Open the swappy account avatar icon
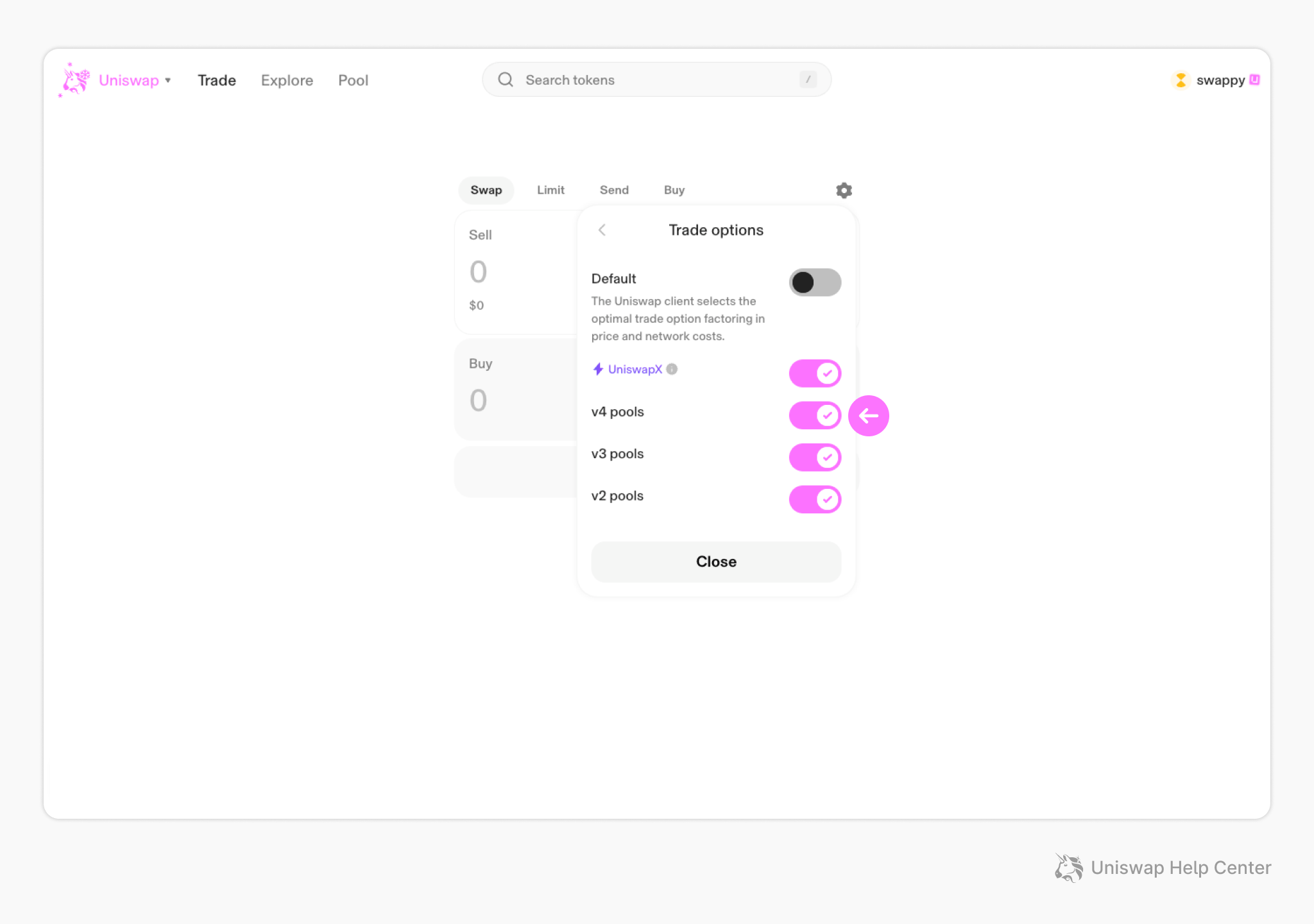 point(1181,80)
